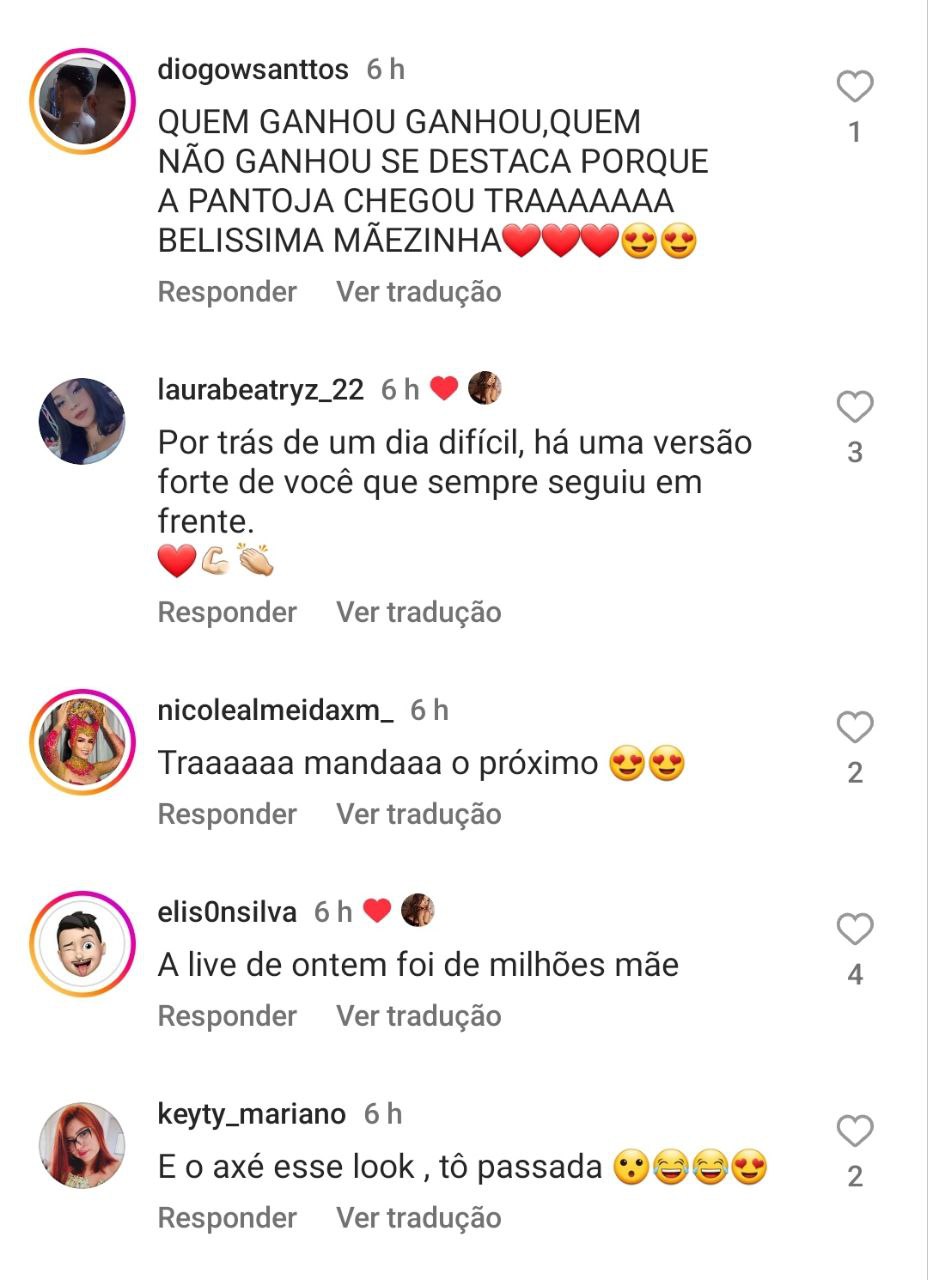Open keyty_mariano profile photo
Viewport: 928px width, 1280px height.
[82, 1145]
